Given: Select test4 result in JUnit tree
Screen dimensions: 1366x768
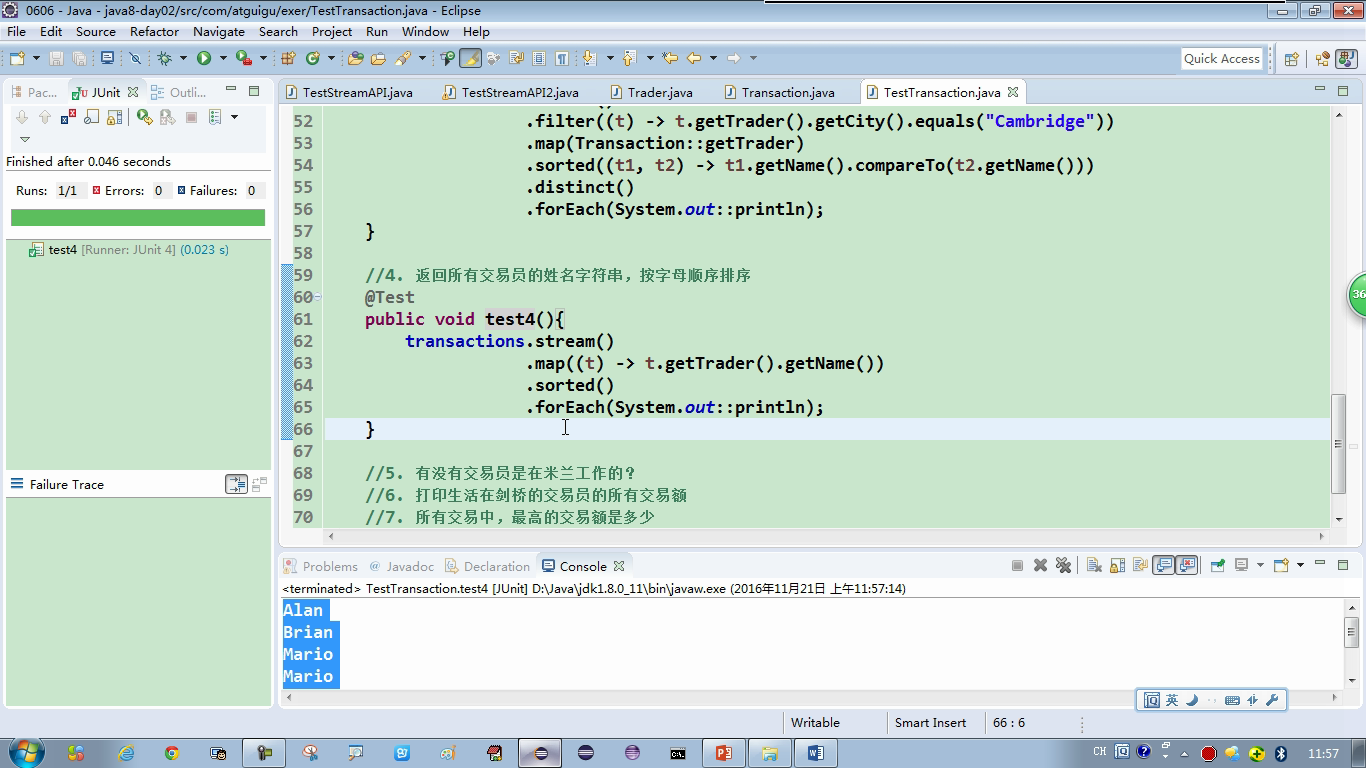Looking at the screenshot, I should [x=128, y=249].
